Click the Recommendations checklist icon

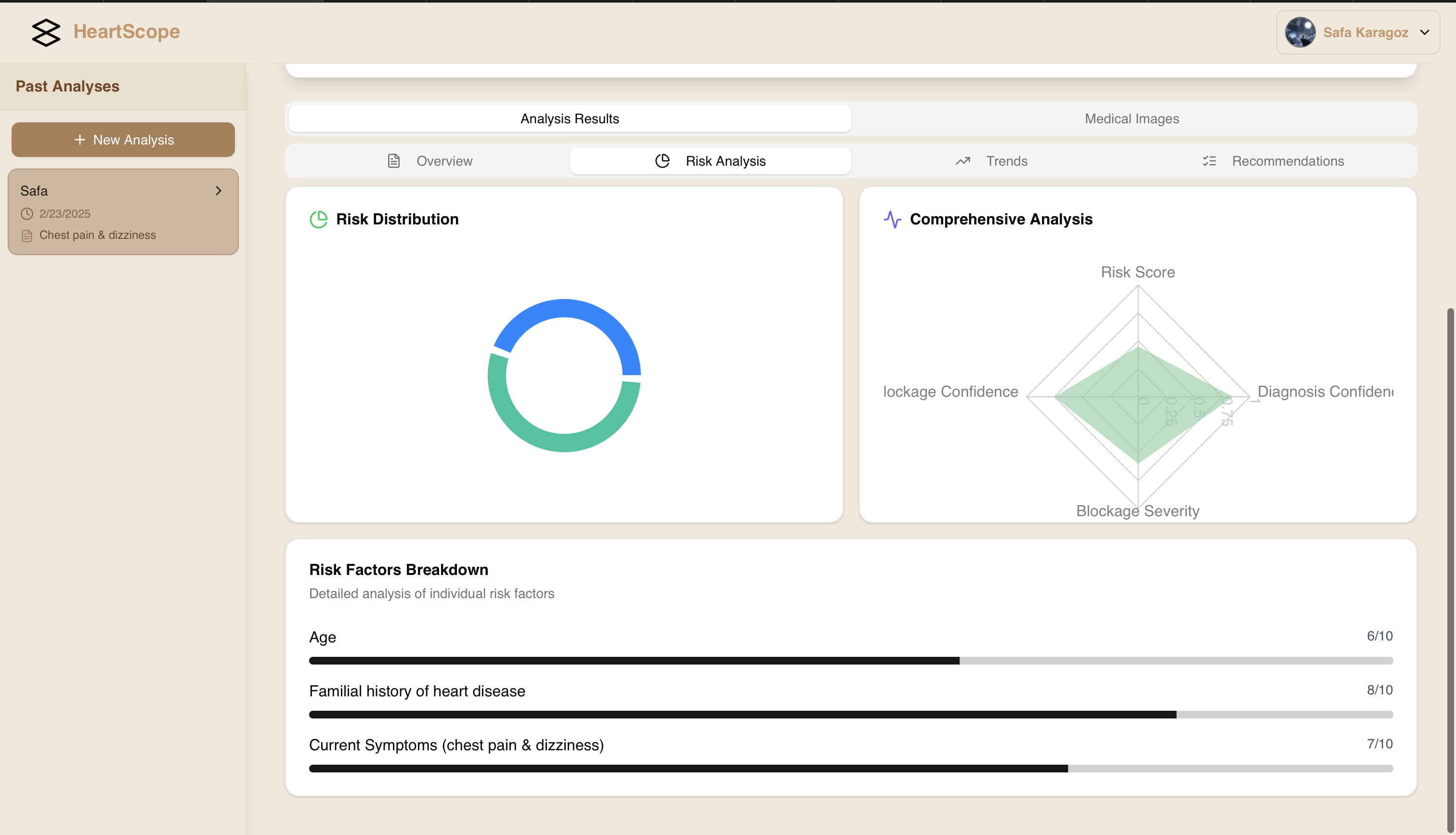[x=1209, y=161]
